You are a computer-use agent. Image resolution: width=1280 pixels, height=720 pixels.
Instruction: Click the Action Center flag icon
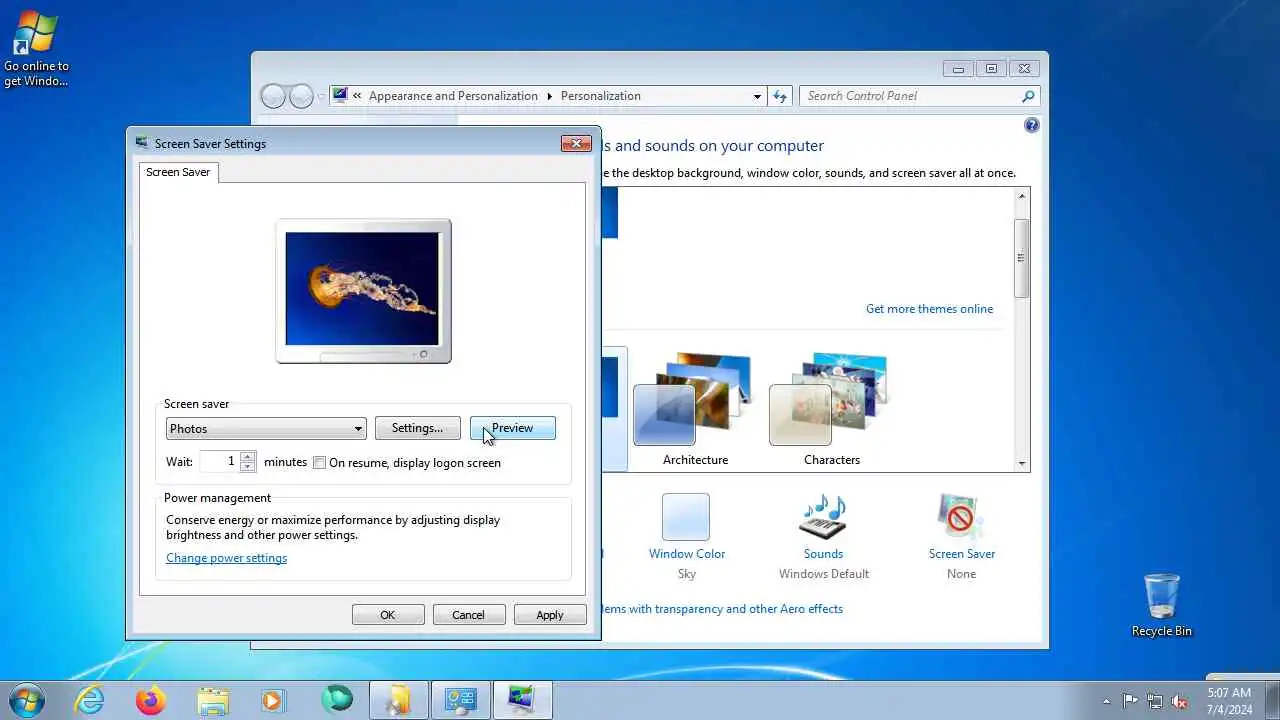[x=1130, y=701]
